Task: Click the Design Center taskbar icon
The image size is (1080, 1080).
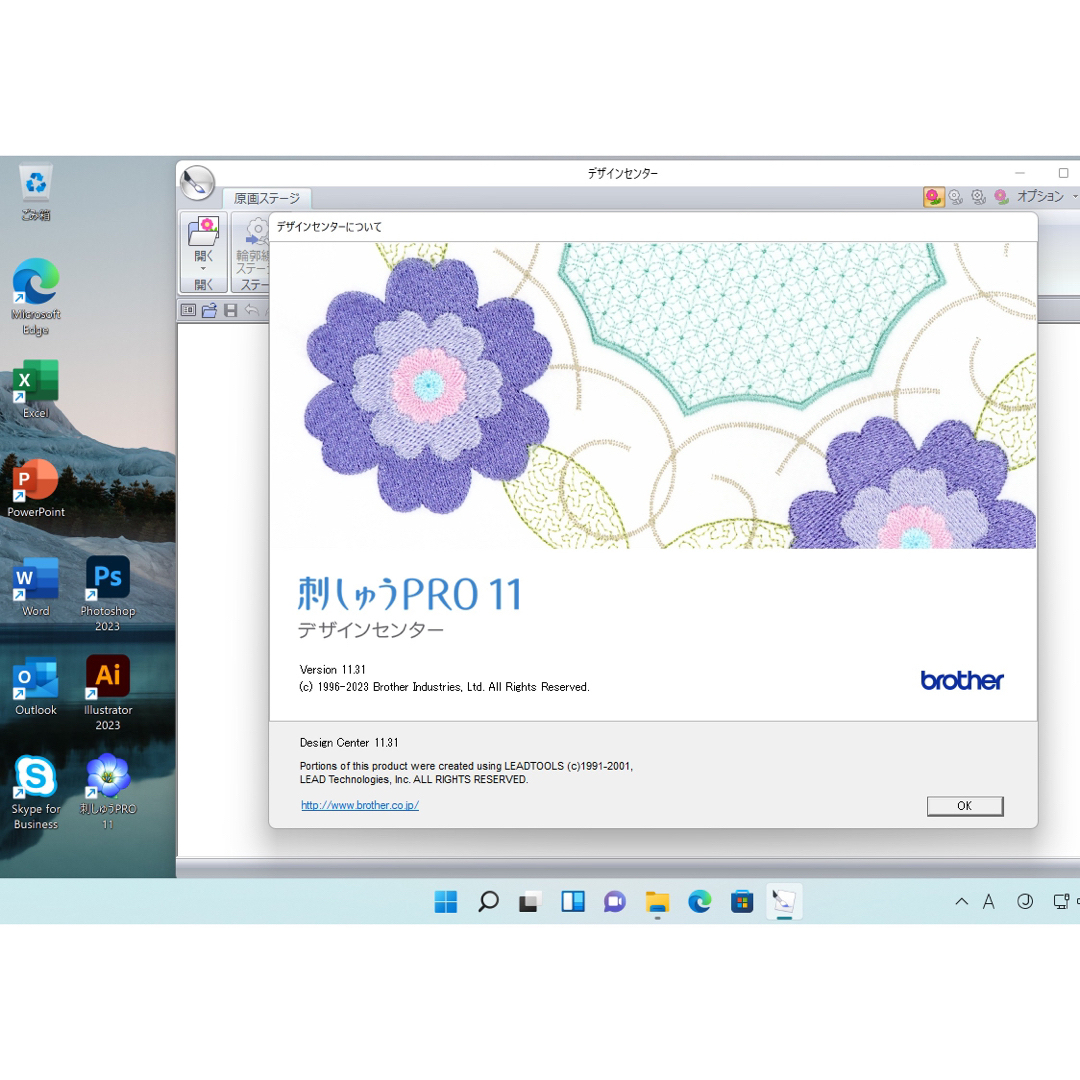Action: [785, 901]
